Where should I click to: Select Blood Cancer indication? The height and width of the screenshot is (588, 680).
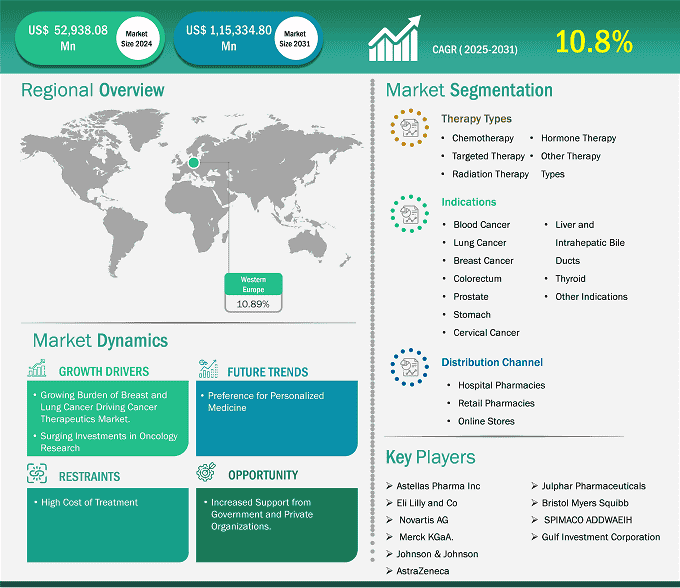tap(481, 225)
